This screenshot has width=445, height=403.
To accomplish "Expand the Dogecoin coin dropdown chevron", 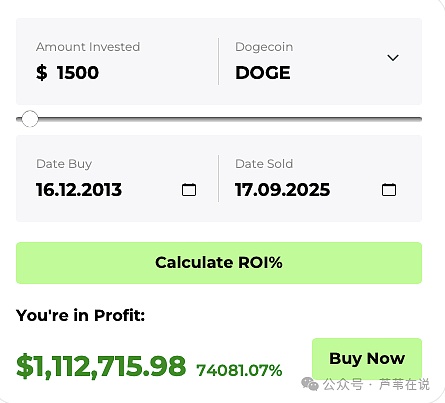I will coord(393,58).
